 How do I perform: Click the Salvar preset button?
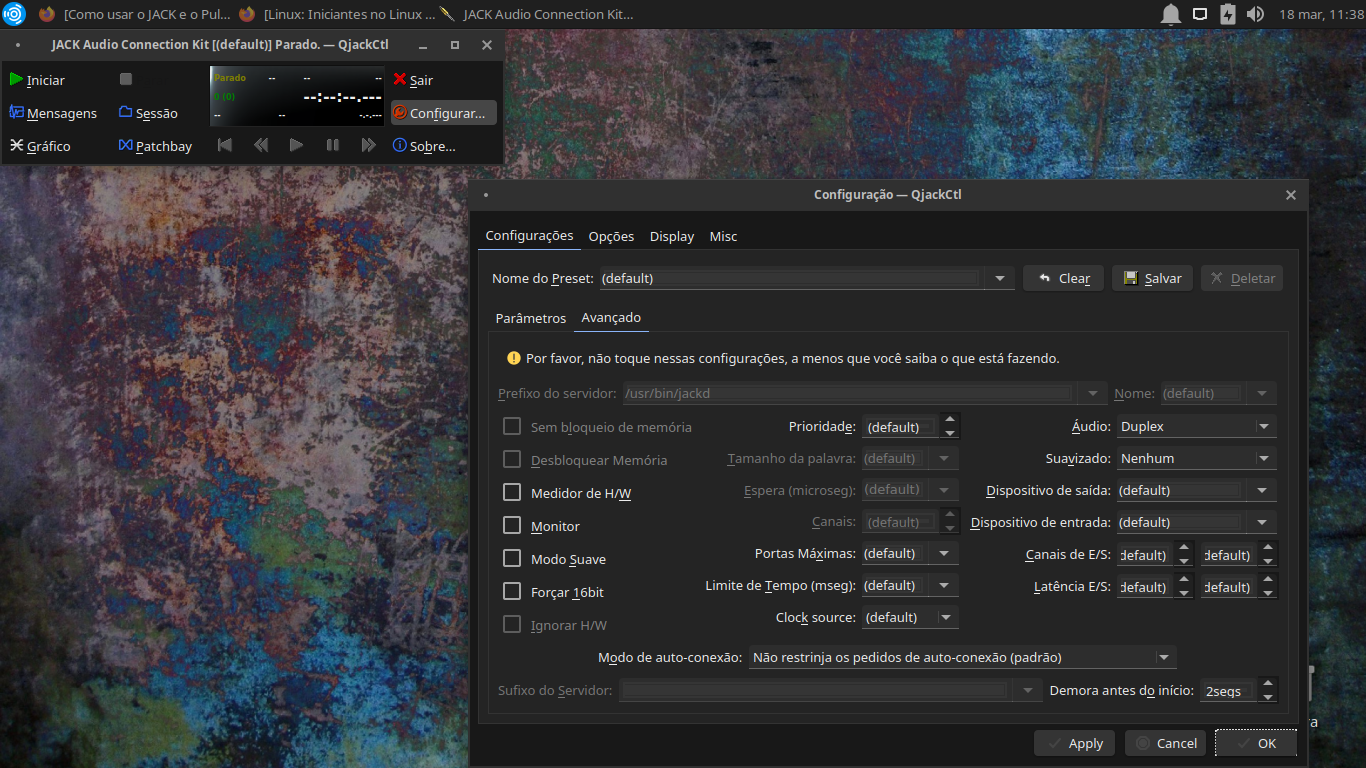point(1152,278)
